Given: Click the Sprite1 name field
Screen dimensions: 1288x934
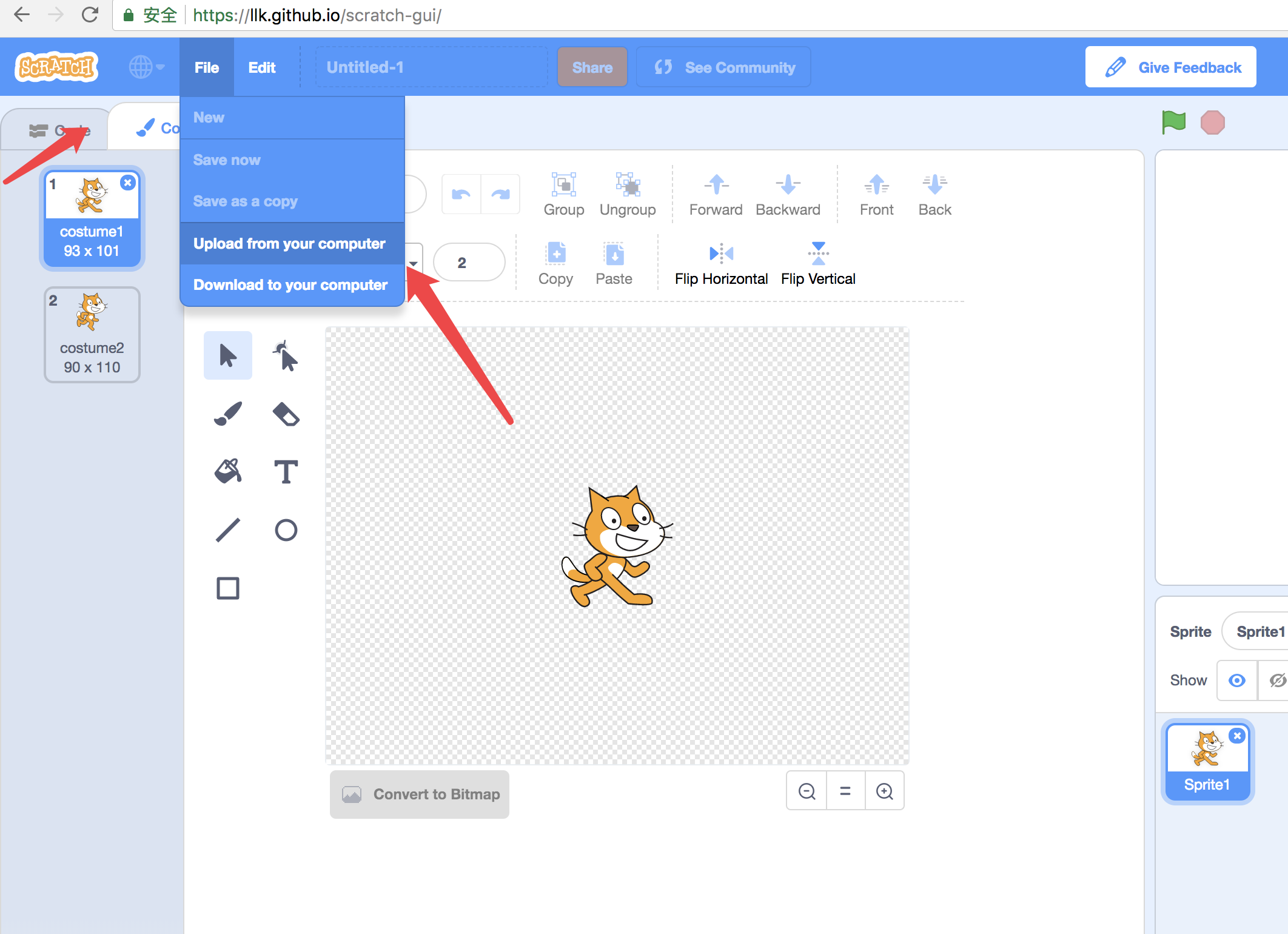Looking at the screenshot, I should pyautogui.click(x=1255, y=631).
